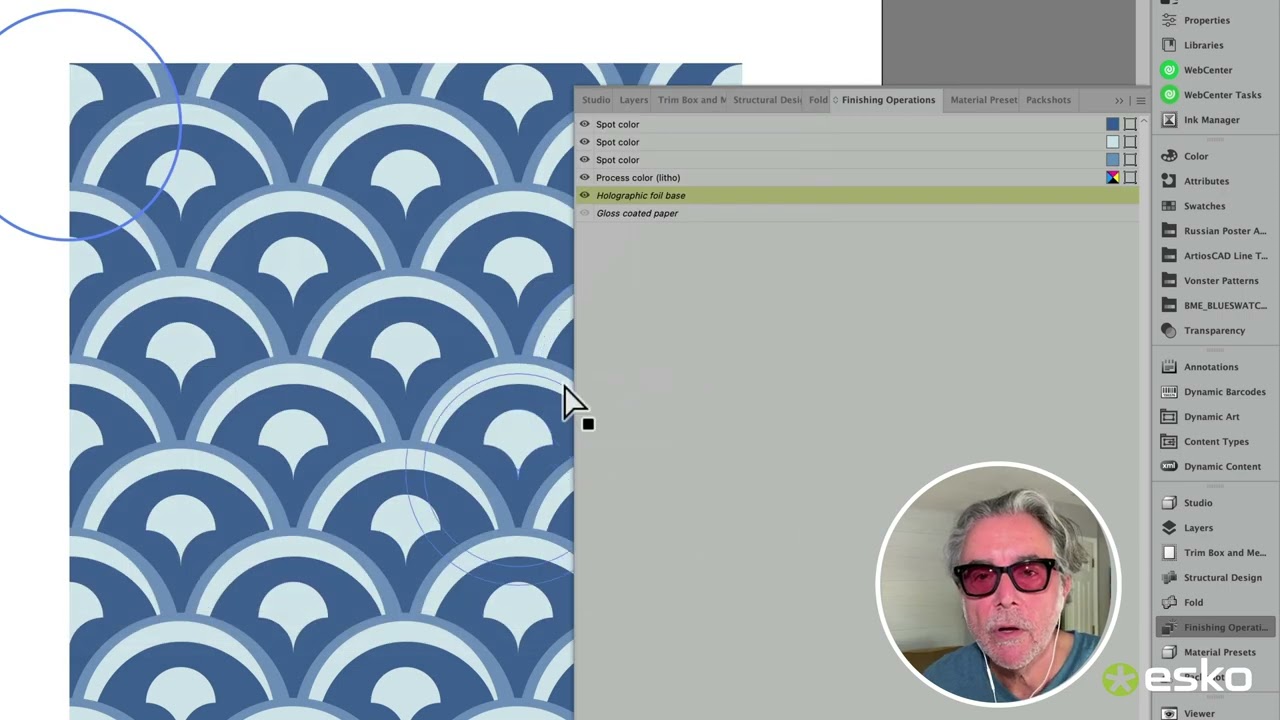Open the ArtiosCAD Line swatch library

tap(1214, 256)
